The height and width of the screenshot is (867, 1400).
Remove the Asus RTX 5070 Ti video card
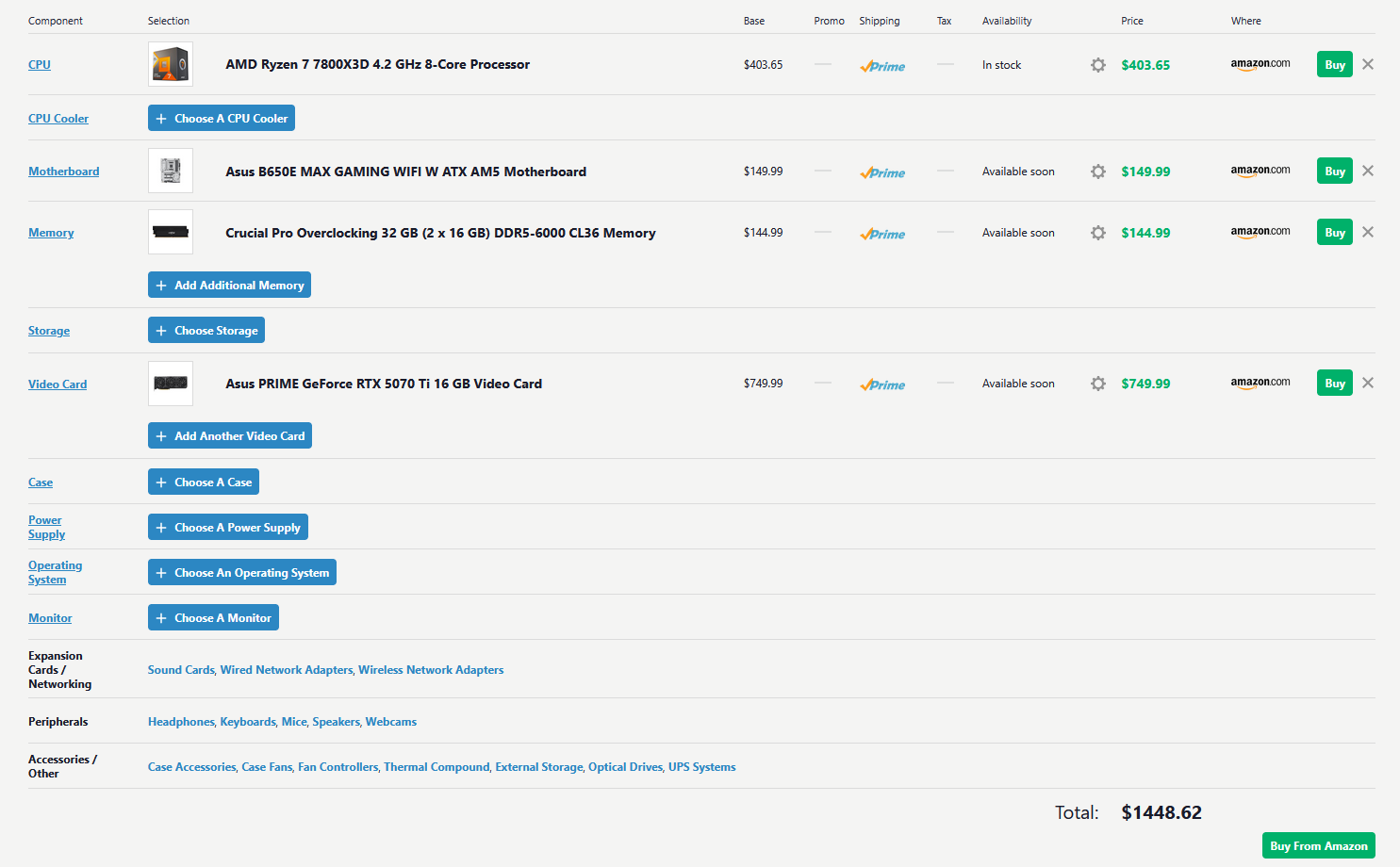pyautogui.click(x=1368, y=383)
